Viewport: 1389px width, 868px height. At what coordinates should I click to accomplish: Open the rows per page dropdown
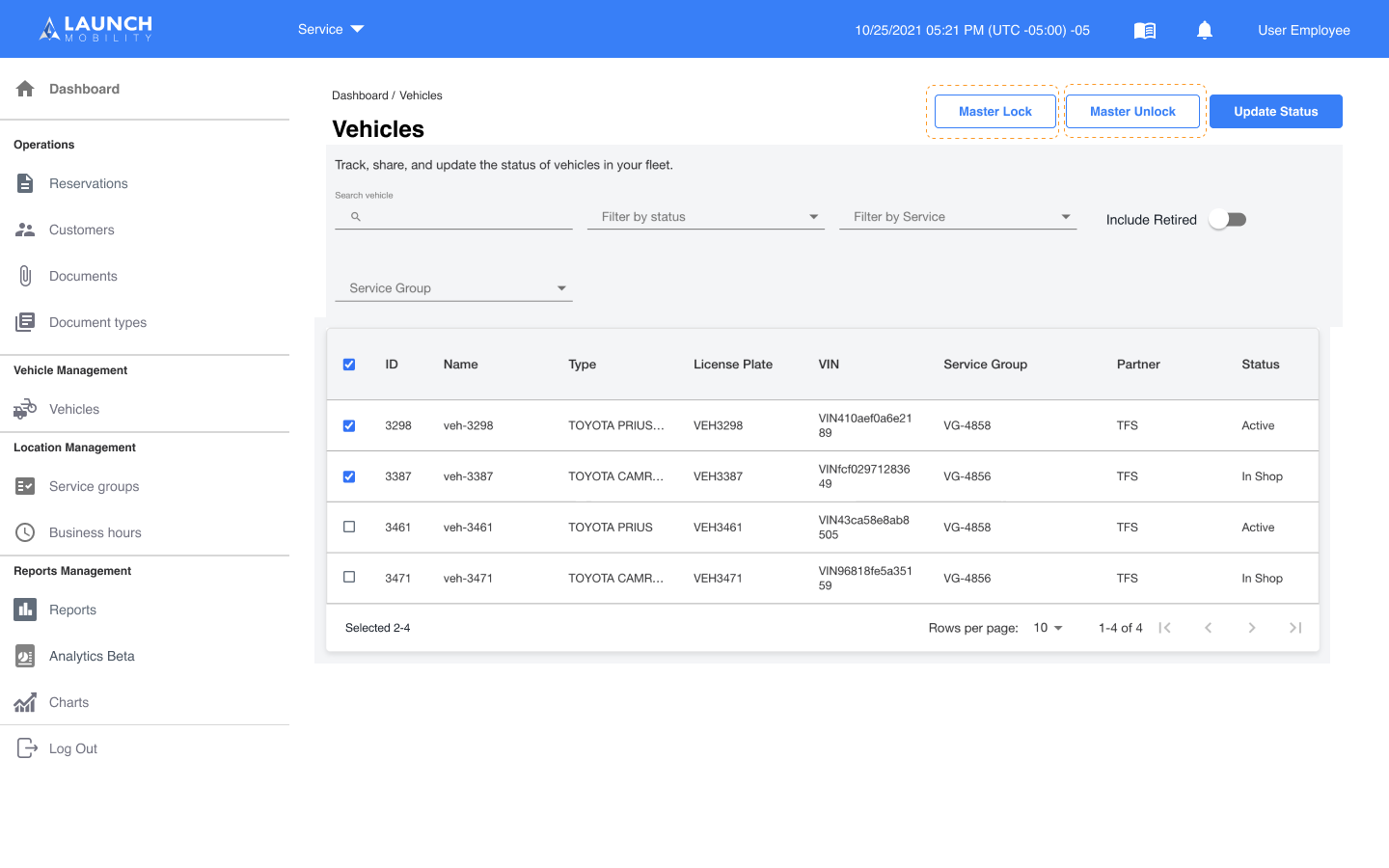1048,628
